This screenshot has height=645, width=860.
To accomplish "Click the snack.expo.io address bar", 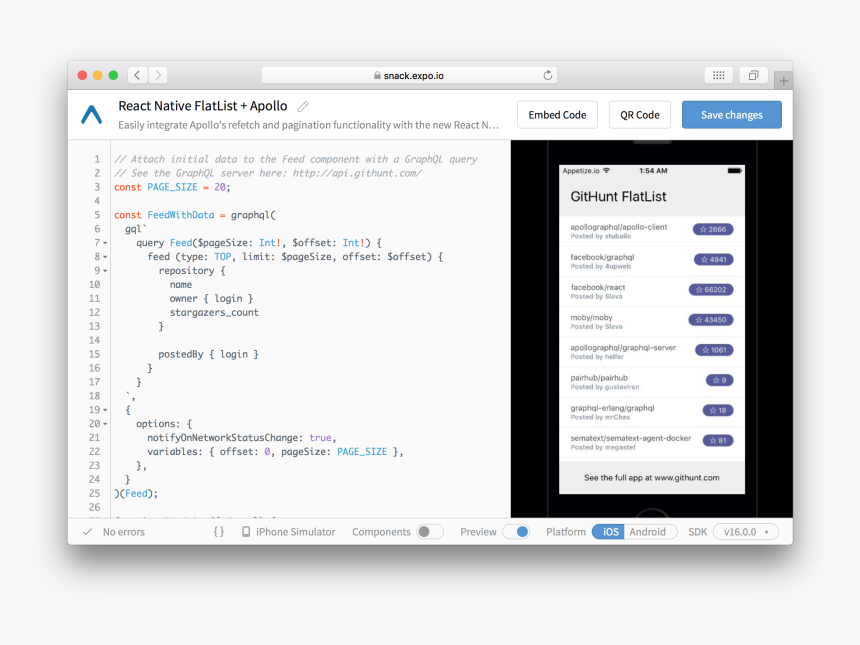I will (x=409, y=75).
